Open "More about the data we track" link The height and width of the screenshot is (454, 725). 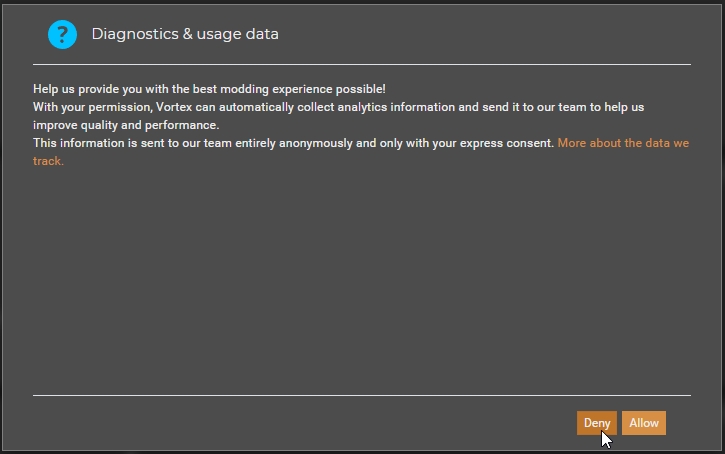[622, 144]
